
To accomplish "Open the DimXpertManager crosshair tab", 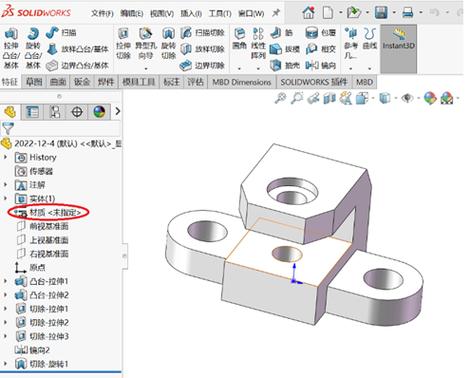I will [x=77, y=112].
